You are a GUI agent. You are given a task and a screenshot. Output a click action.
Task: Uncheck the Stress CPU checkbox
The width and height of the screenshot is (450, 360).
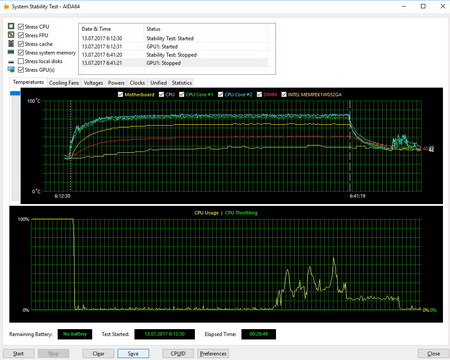[21, 27]
